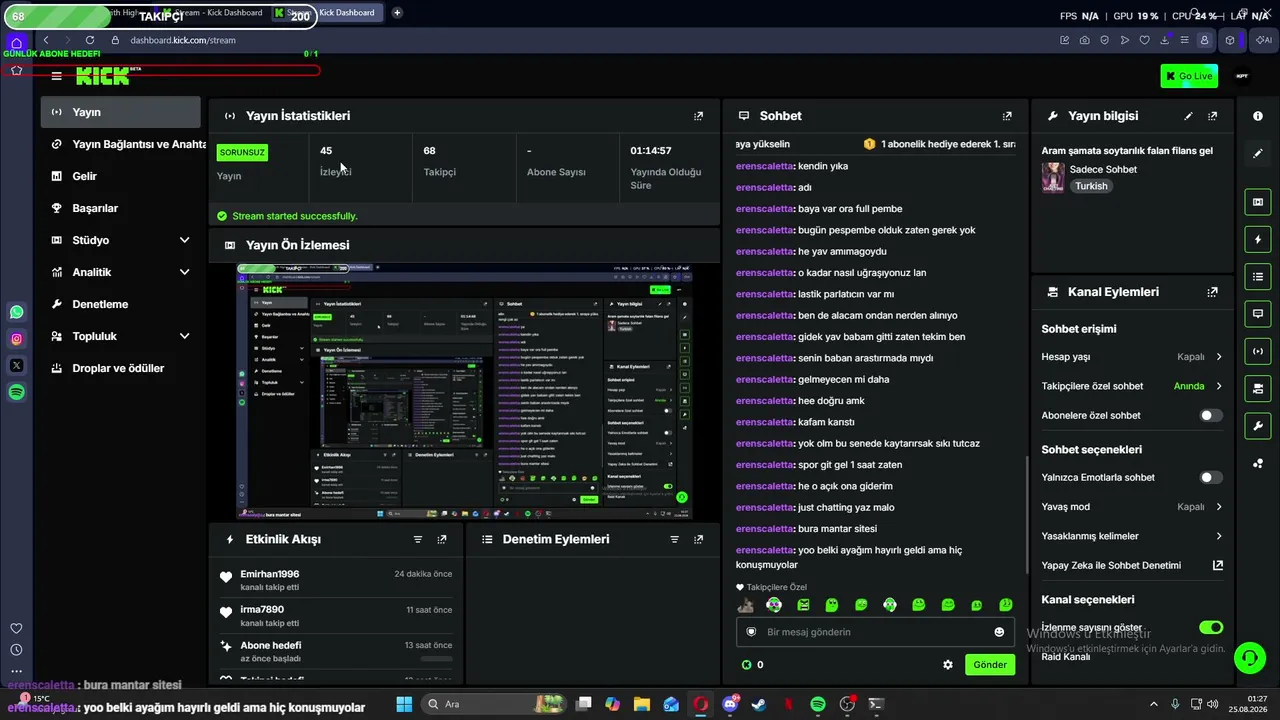Open the Gelir menu item in the sidebar
Viewport: 1280px width, 720px height.
pyautogui.click(x=120, y=176)
